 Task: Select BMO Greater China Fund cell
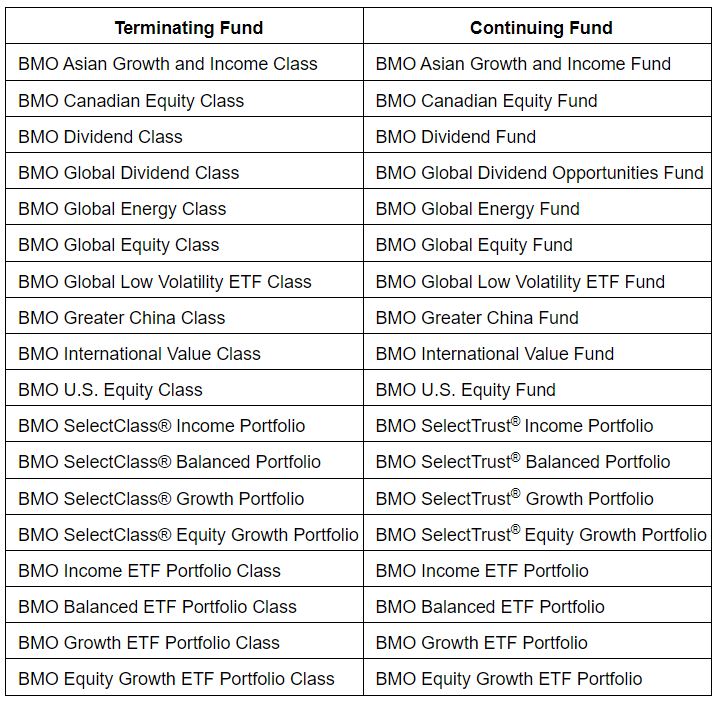(477, 318)
